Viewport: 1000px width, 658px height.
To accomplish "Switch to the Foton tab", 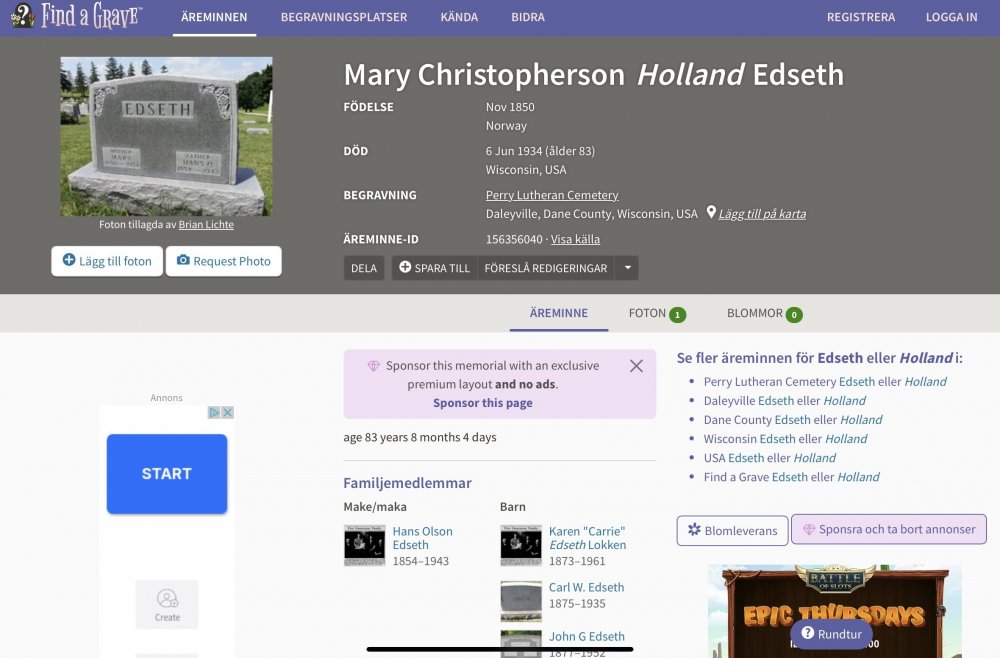I will click(656, 314).
